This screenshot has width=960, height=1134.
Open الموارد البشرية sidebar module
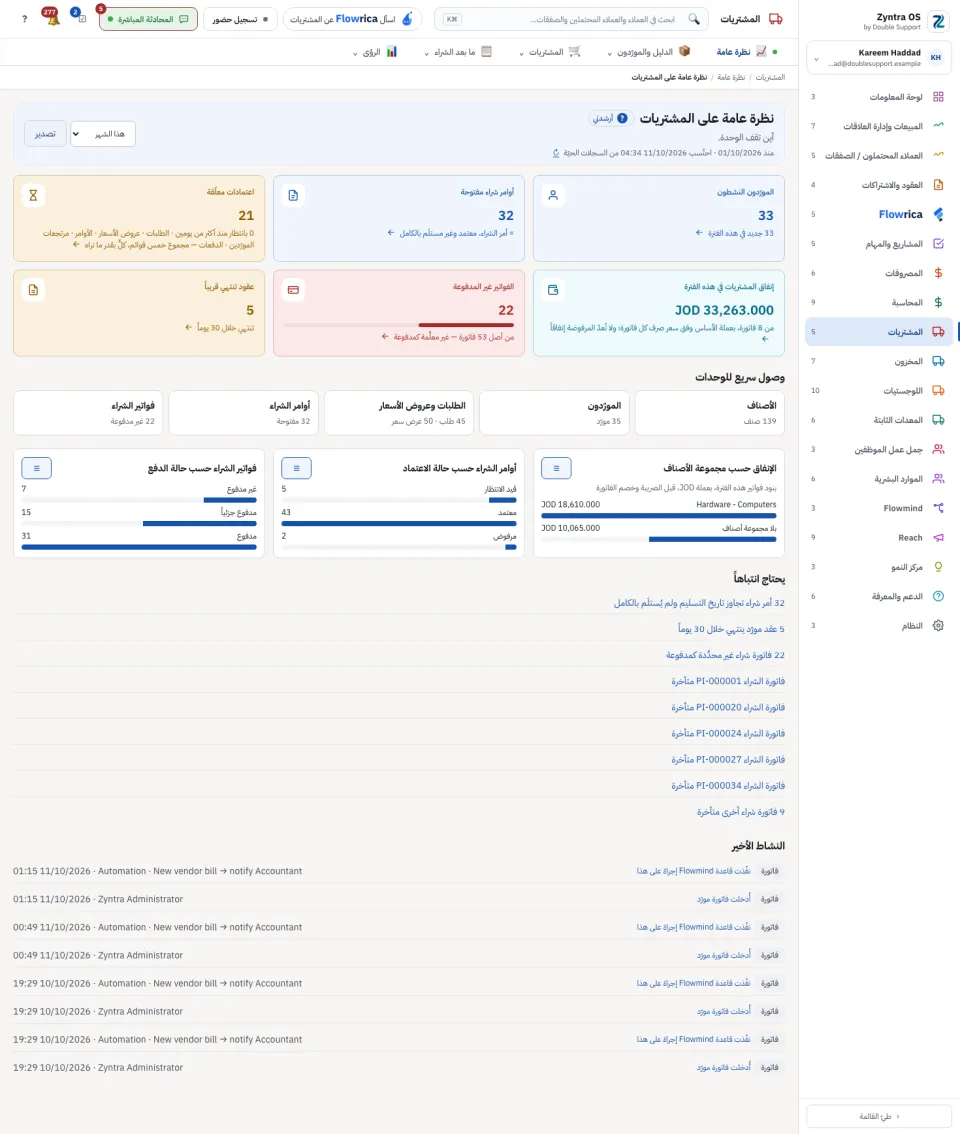click(x=878, y=479)
